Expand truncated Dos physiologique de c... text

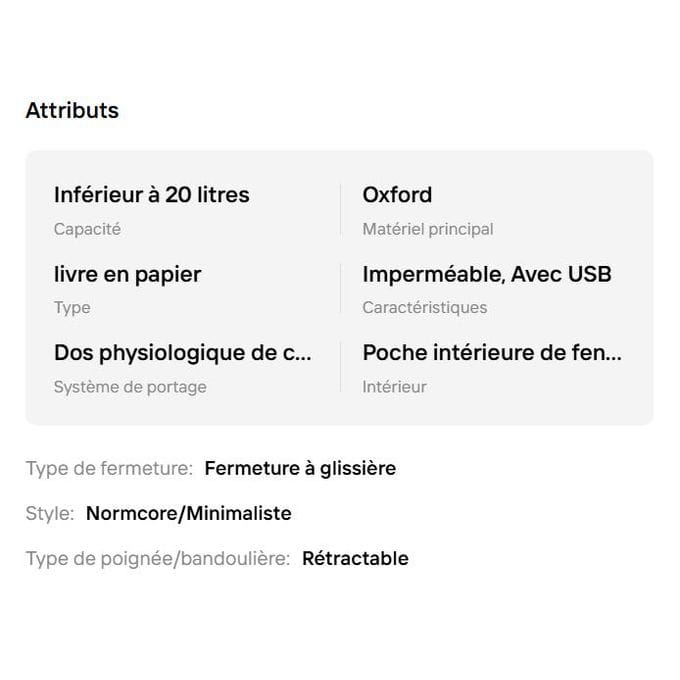pos(183,353)
